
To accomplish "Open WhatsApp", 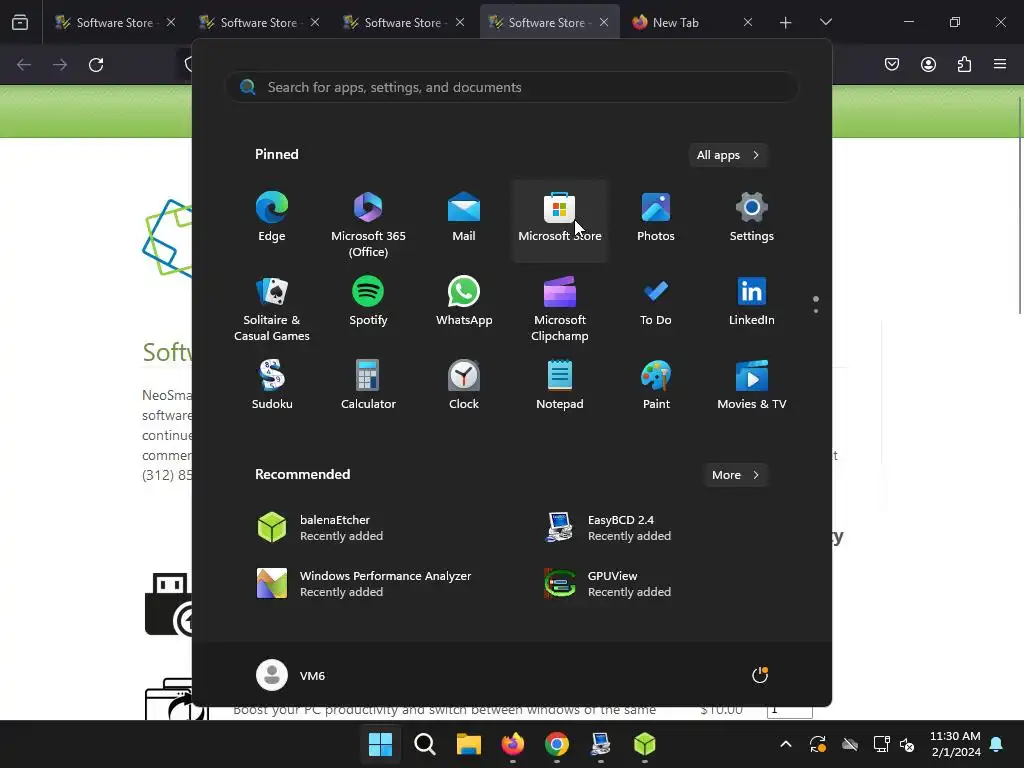I will click(464, 302).
